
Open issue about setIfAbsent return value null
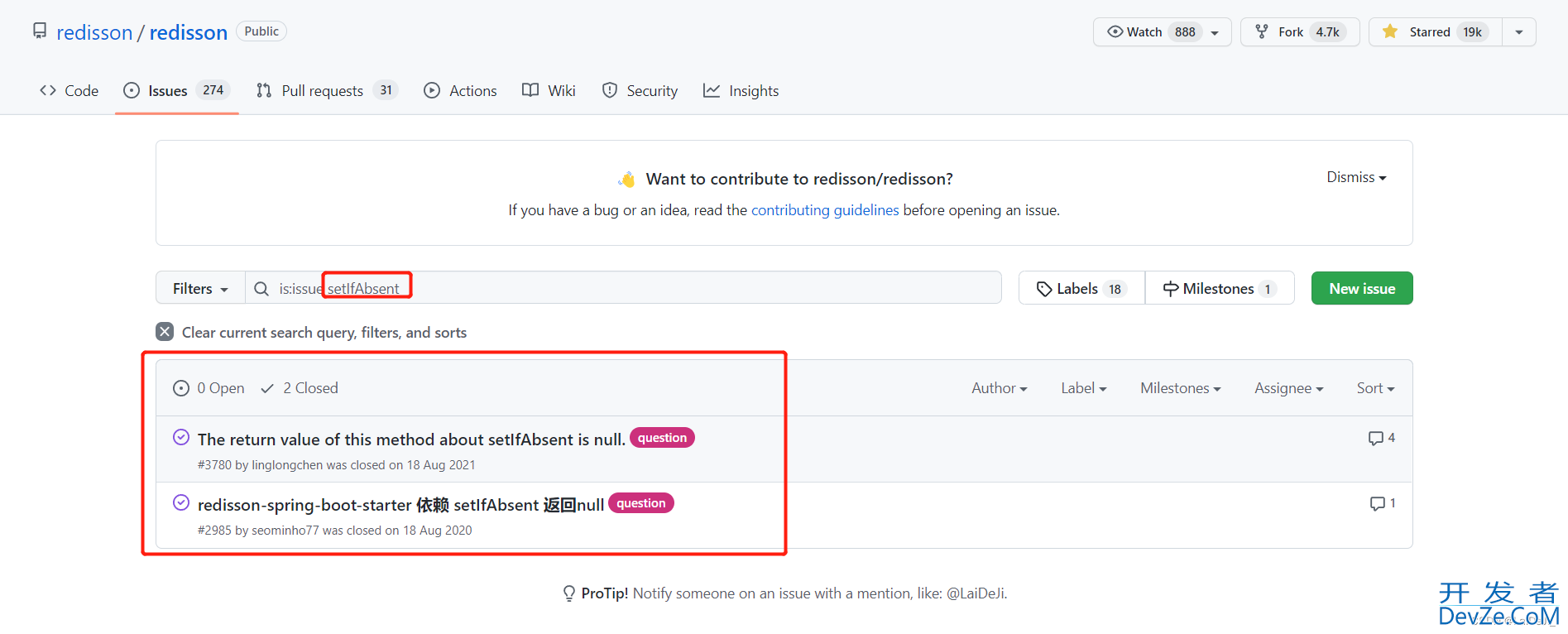click(x=411, y=439)
